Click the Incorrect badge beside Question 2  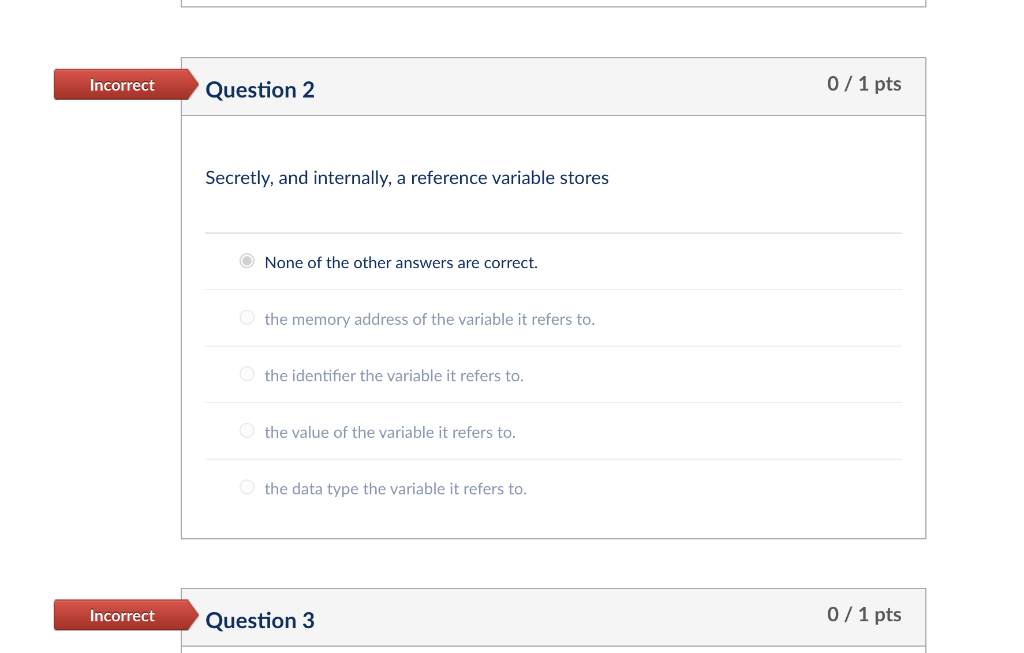tap(120, 85)
